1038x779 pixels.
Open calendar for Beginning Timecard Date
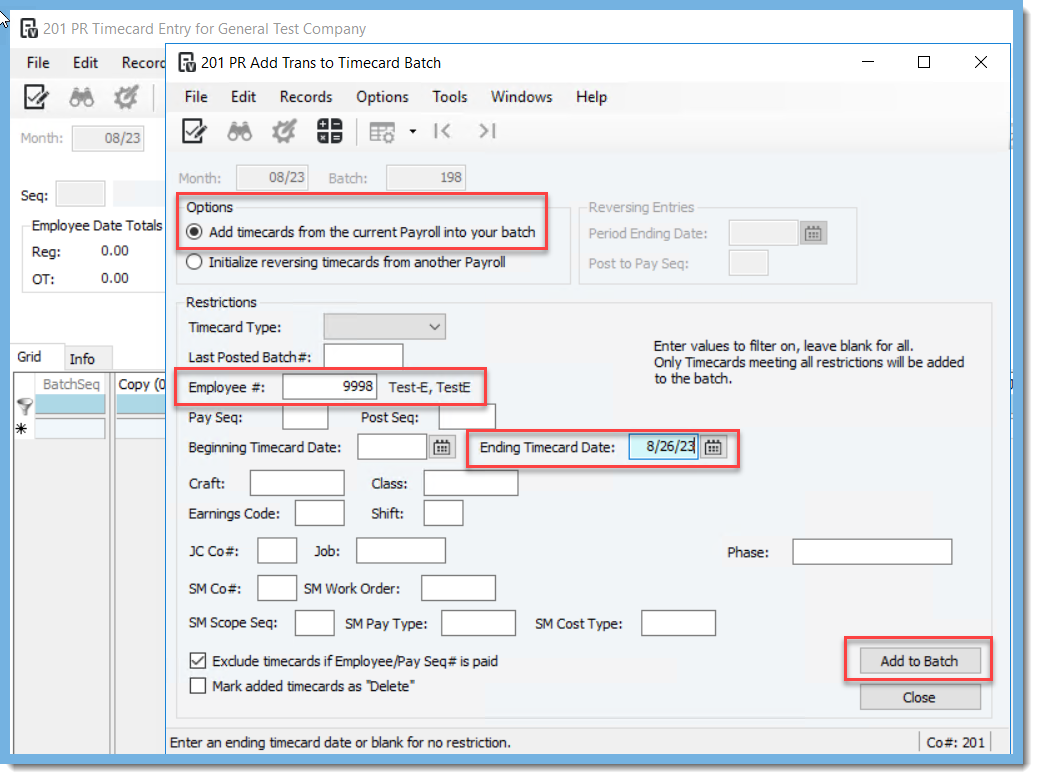(x=442, y=447)
